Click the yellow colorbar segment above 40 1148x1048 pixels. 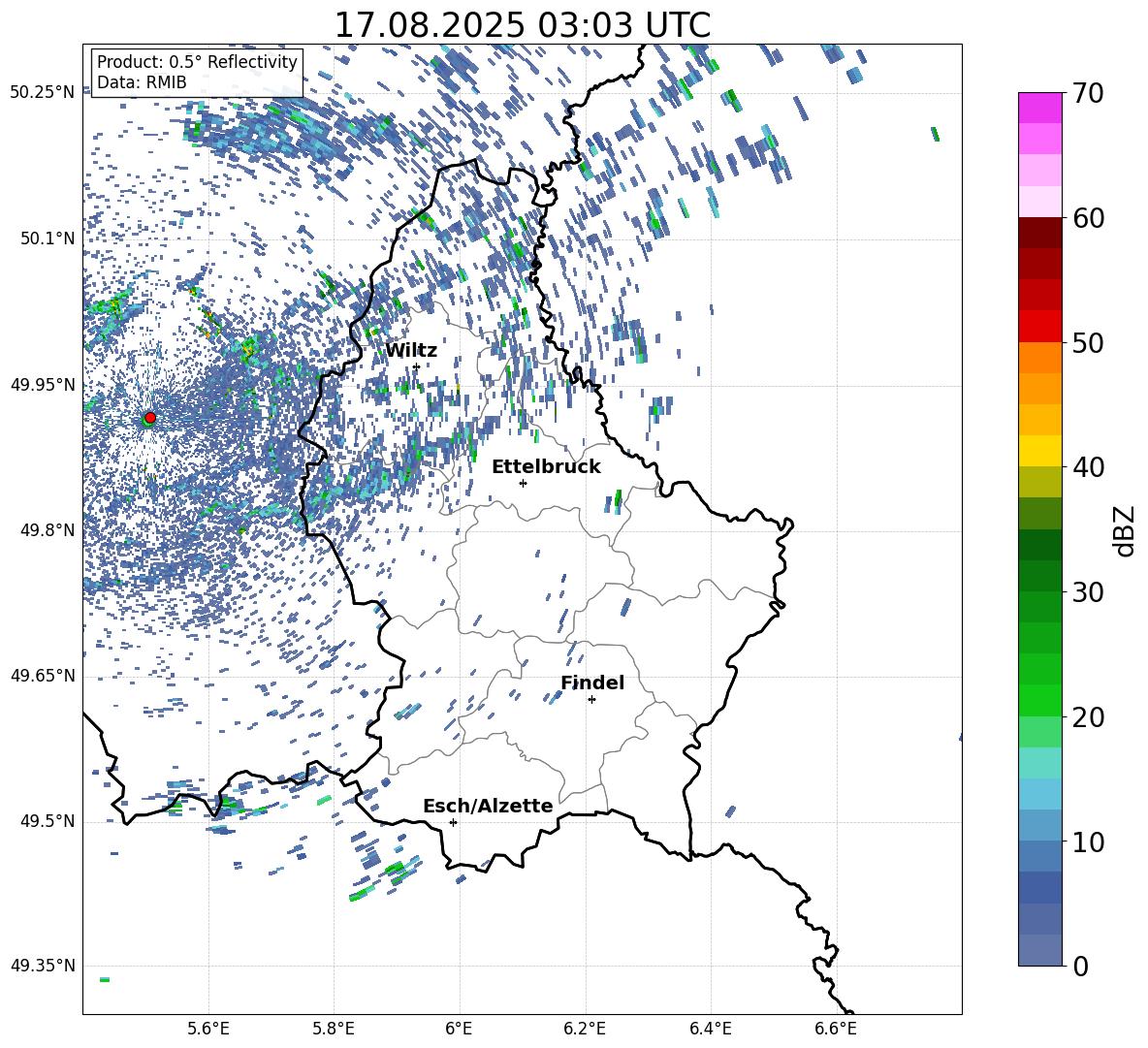[x=1039, y=451]
